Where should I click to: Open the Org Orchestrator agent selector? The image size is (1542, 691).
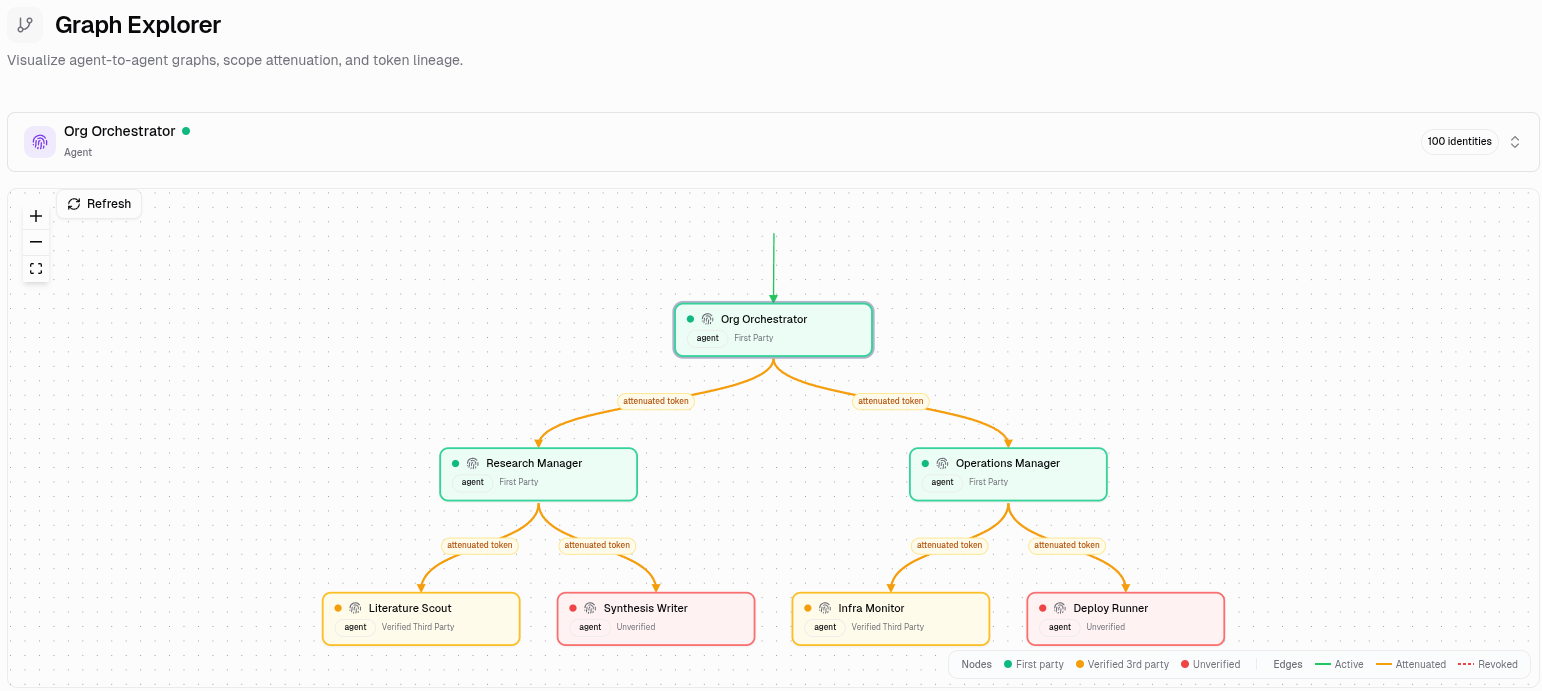point(773,142)
